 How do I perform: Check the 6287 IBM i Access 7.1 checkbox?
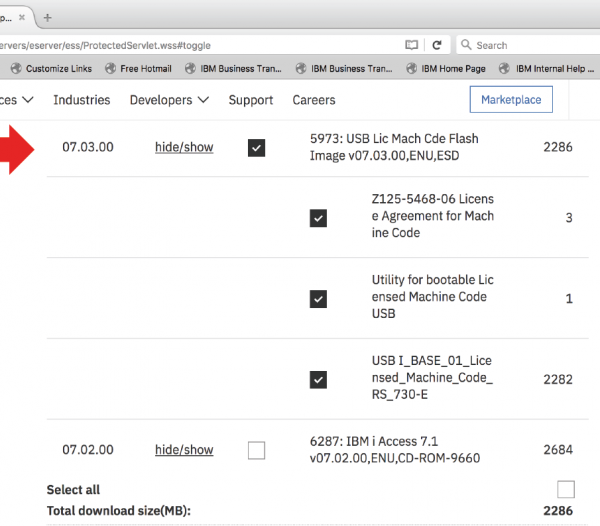[x=256, y=450]
